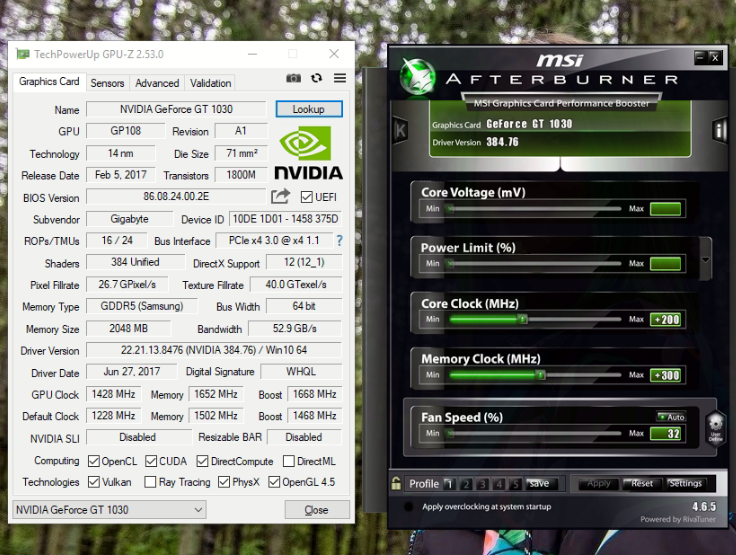
Task: Click the Name field NVIDIA GeForce GT 1030
Action: (176, 109)
